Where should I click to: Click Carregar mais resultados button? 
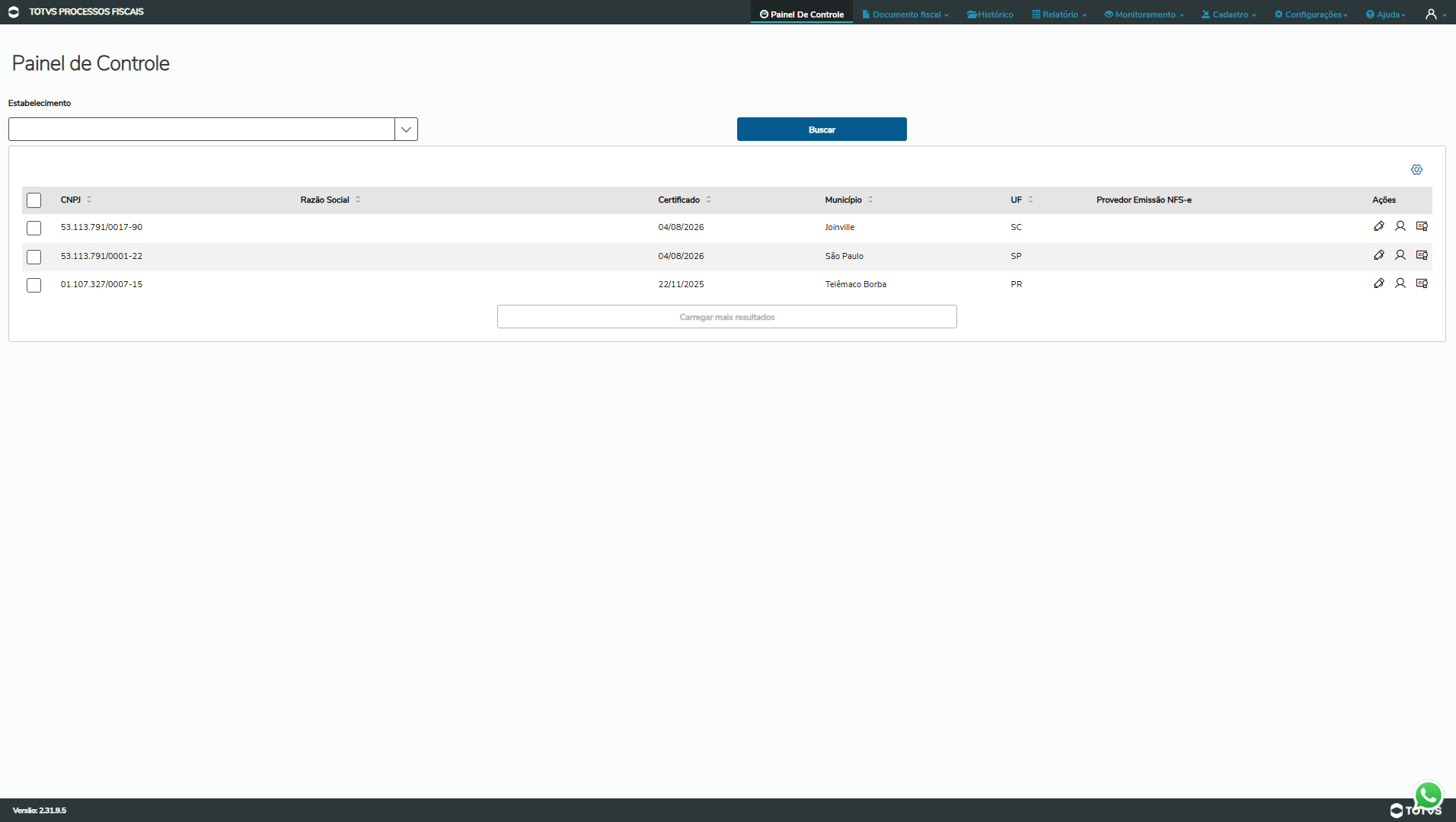pos(726,317)
